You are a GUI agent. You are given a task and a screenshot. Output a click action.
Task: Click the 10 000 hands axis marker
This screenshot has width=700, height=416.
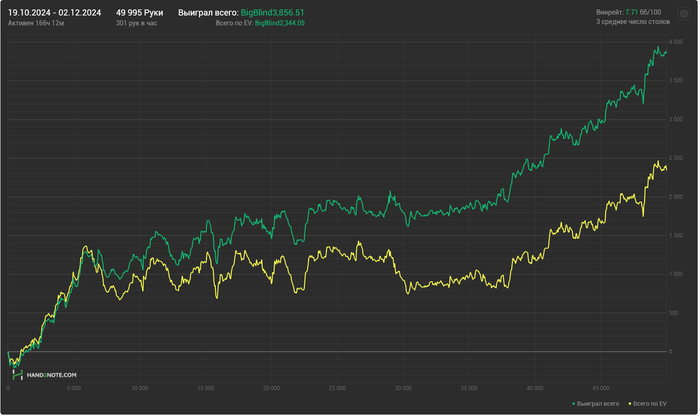(x=140, y=389)
